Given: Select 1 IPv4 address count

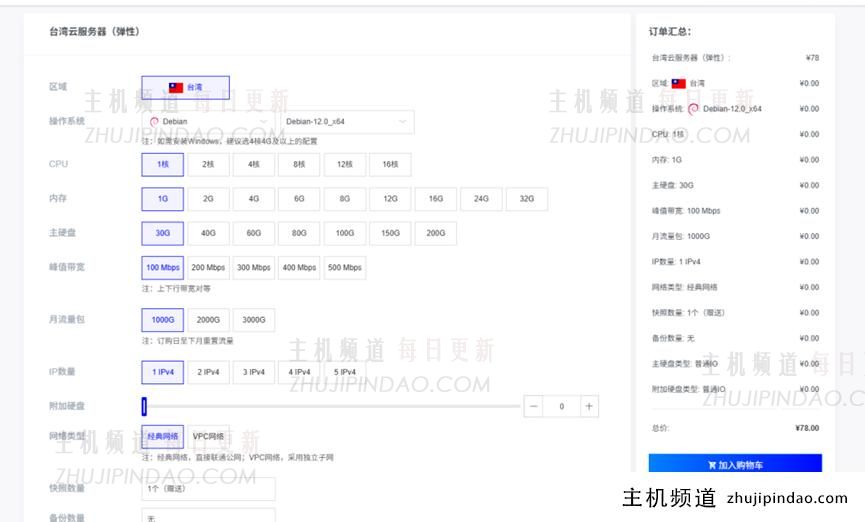Looking at the screenshot, I should coord(163,372).
